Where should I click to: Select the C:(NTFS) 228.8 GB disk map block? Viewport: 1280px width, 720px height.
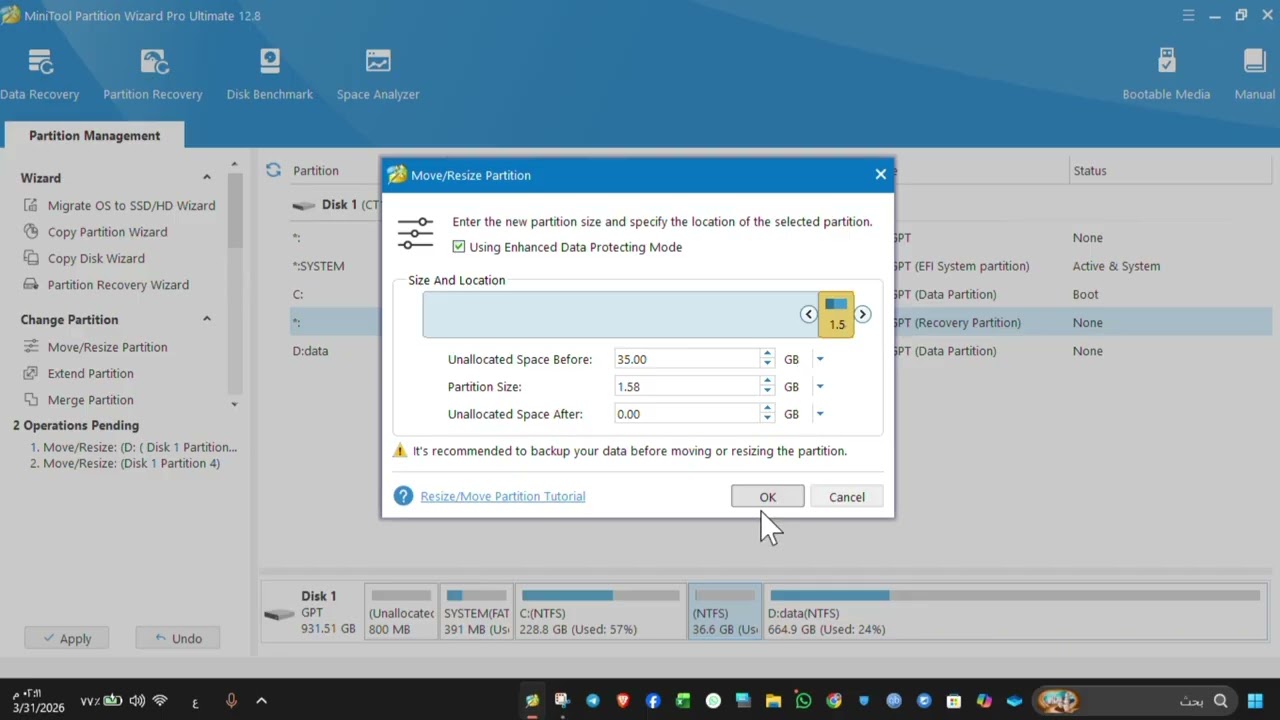click(600, 612)
